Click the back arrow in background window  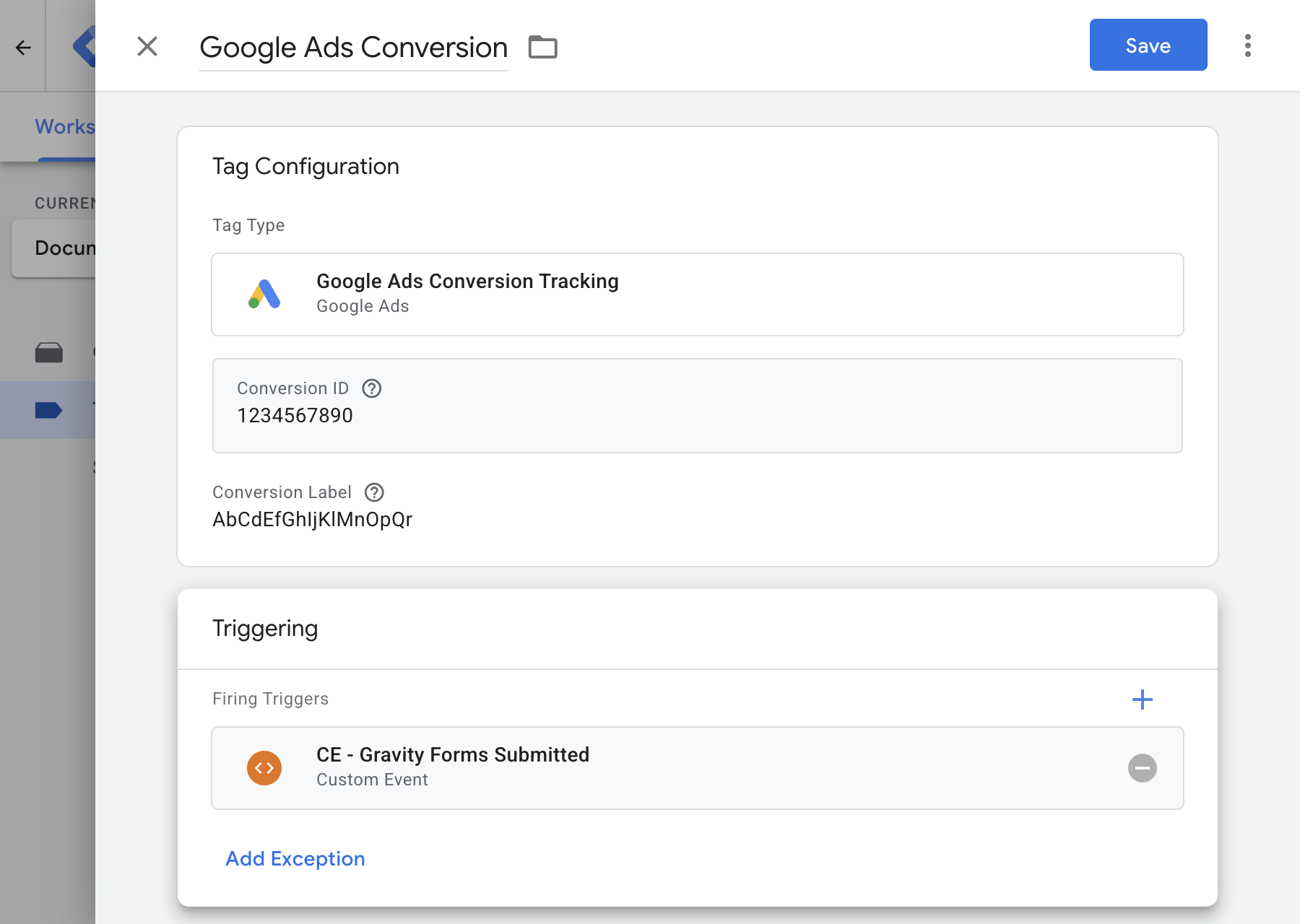tap(23, 48)
